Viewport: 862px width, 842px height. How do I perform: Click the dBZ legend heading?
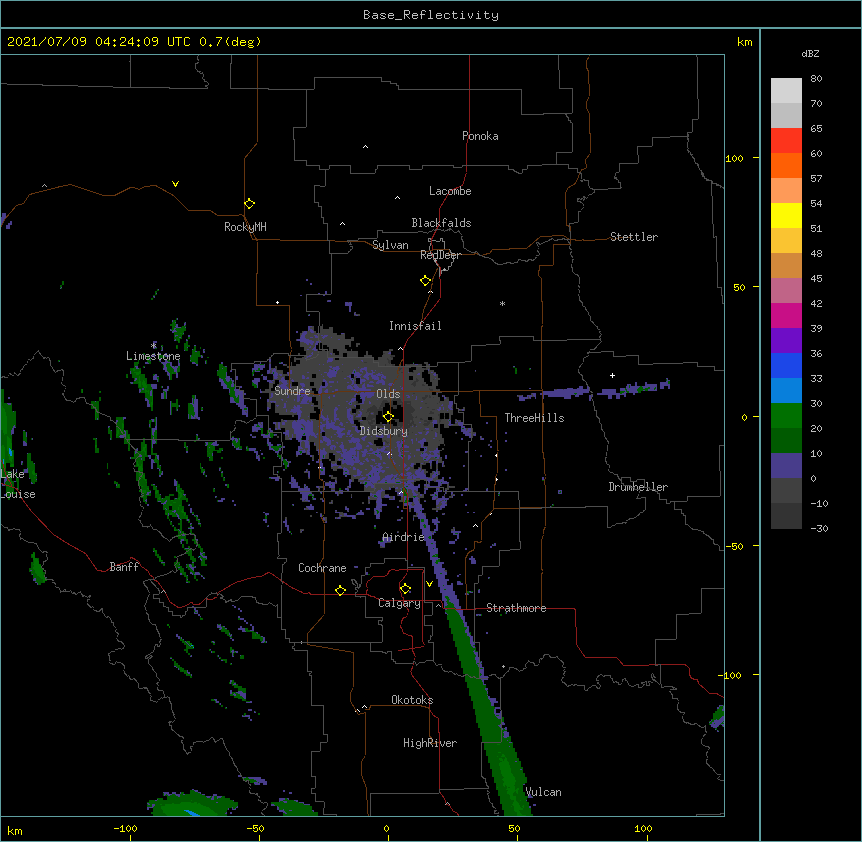[810, 53]
